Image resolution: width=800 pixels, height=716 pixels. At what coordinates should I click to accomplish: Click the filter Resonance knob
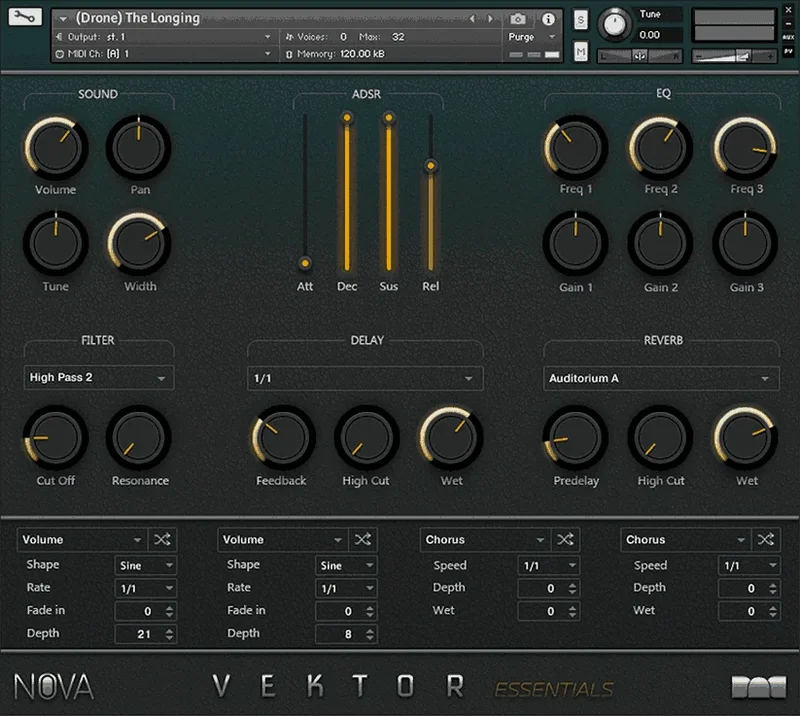138,437
